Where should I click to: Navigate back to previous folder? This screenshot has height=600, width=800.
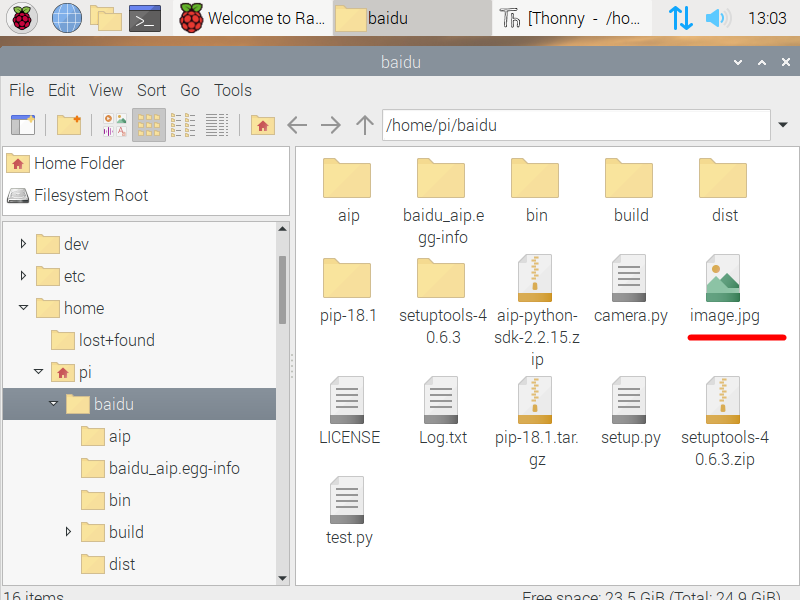tap(297, 125)
